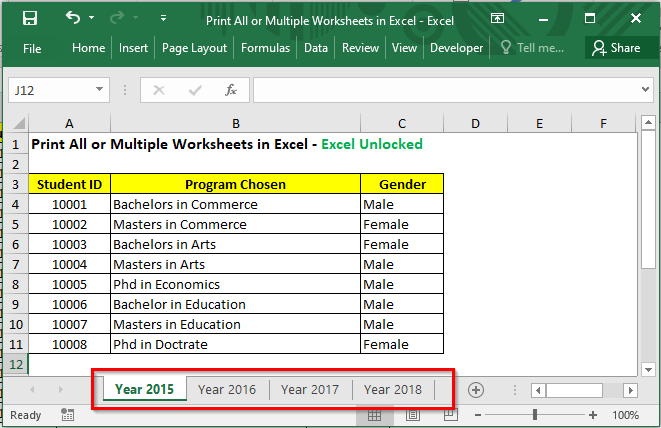Click the Enter checkmark icon in formula bar

point(195,90)
